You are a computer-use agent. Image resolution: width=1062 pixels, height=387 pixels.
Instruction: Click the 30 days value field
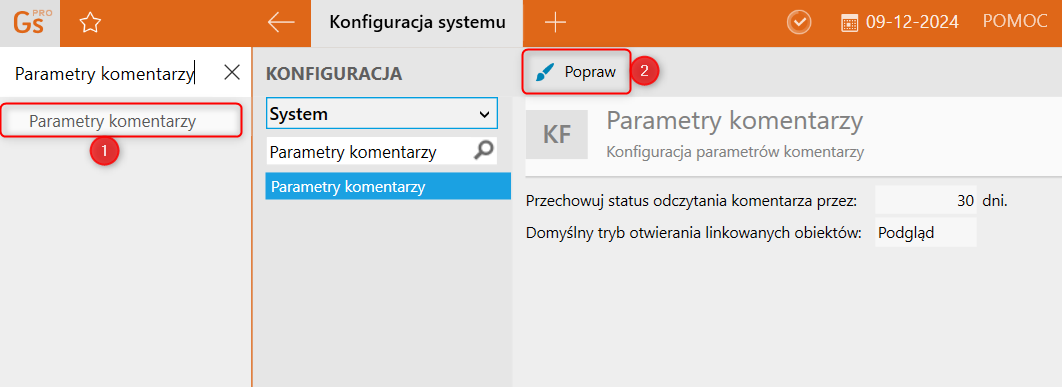click(x=925, y=200)
